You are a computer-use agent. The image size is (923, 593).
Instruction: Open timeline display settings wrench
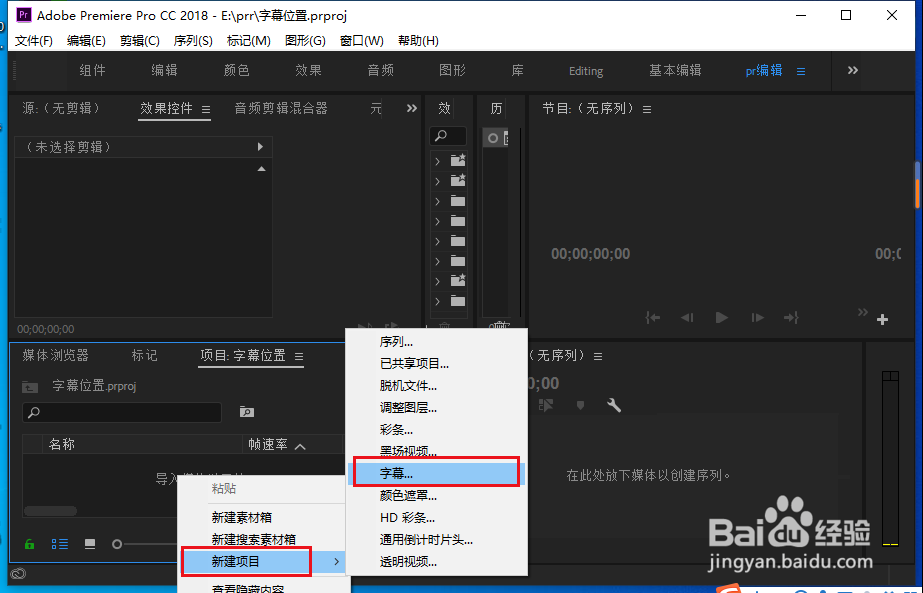614,405
